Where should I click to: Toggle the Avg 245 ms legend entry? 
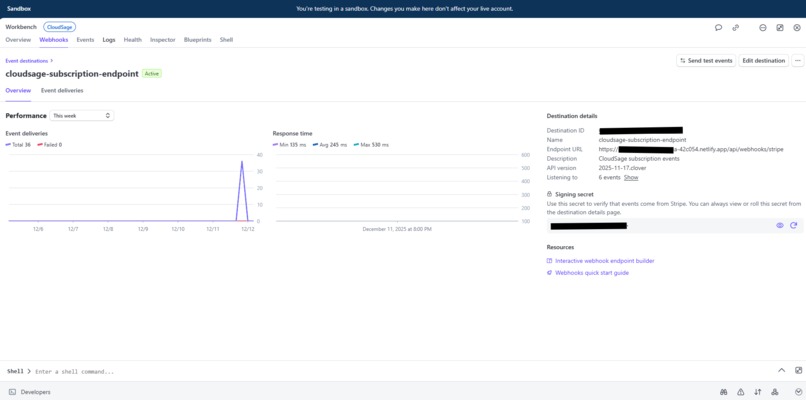[330, 145]
